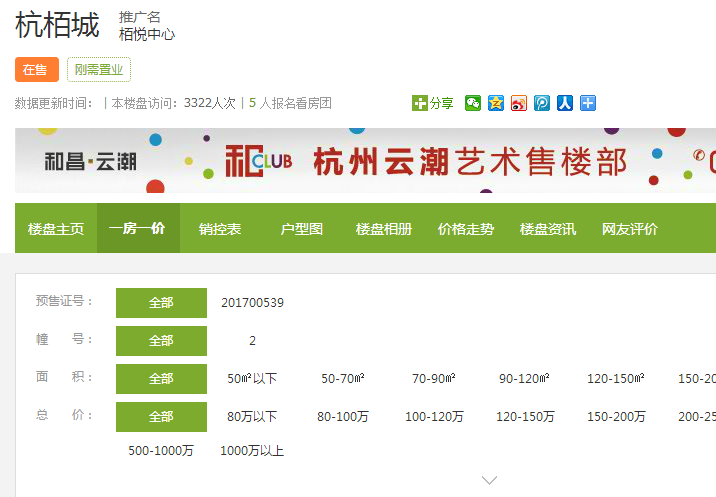The width and height of the screenshot is (716, 497).
Task: Filter by presale permit 201700539
Action: pos(252,302)
